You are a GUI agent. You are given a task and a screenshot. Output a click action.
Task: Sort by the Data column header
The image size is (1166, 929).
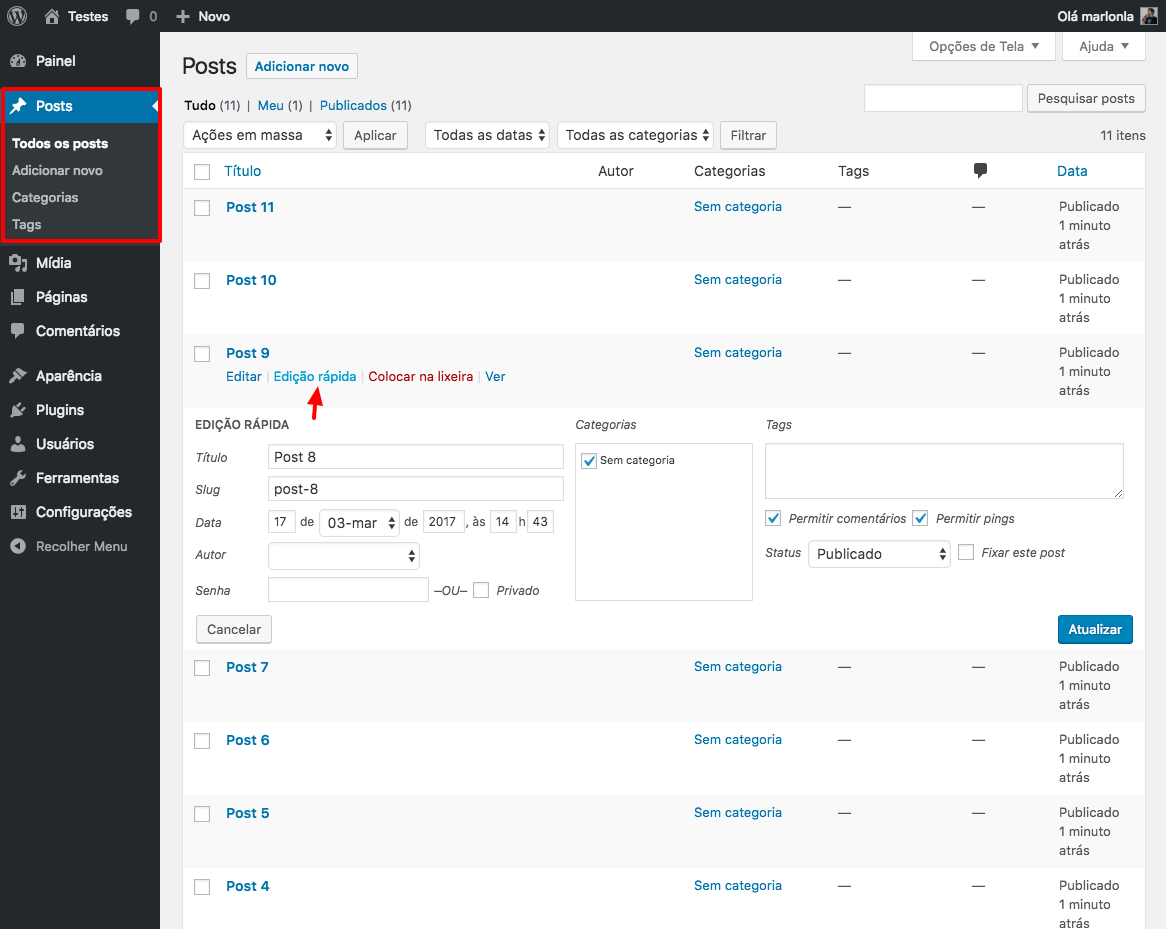[1072, 171]
